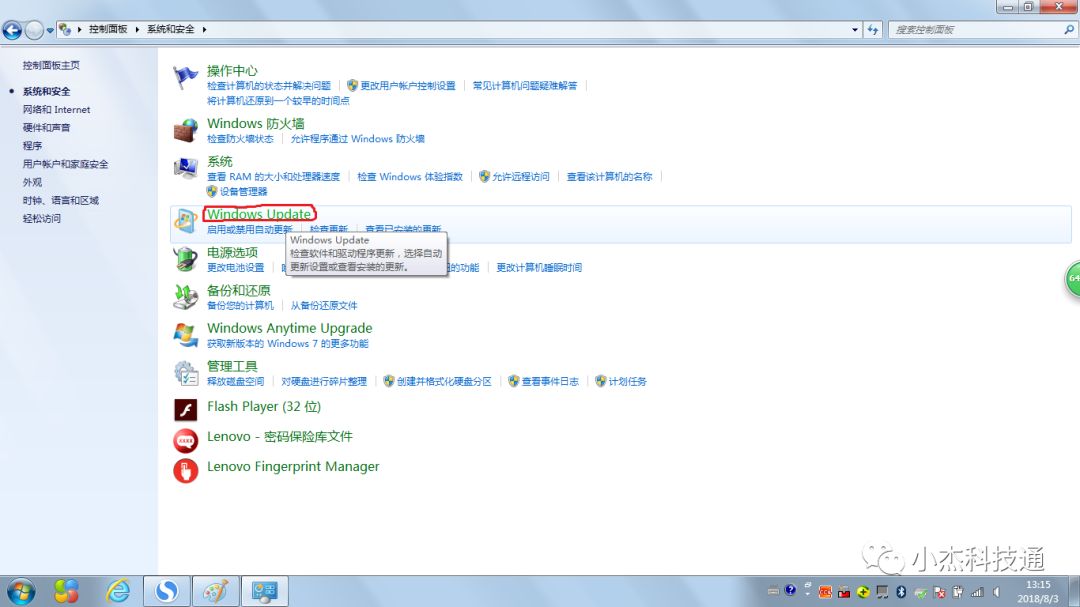
Task: Click the 设备管理器 link
Action: pyautogui.click(x=243, y=192)
